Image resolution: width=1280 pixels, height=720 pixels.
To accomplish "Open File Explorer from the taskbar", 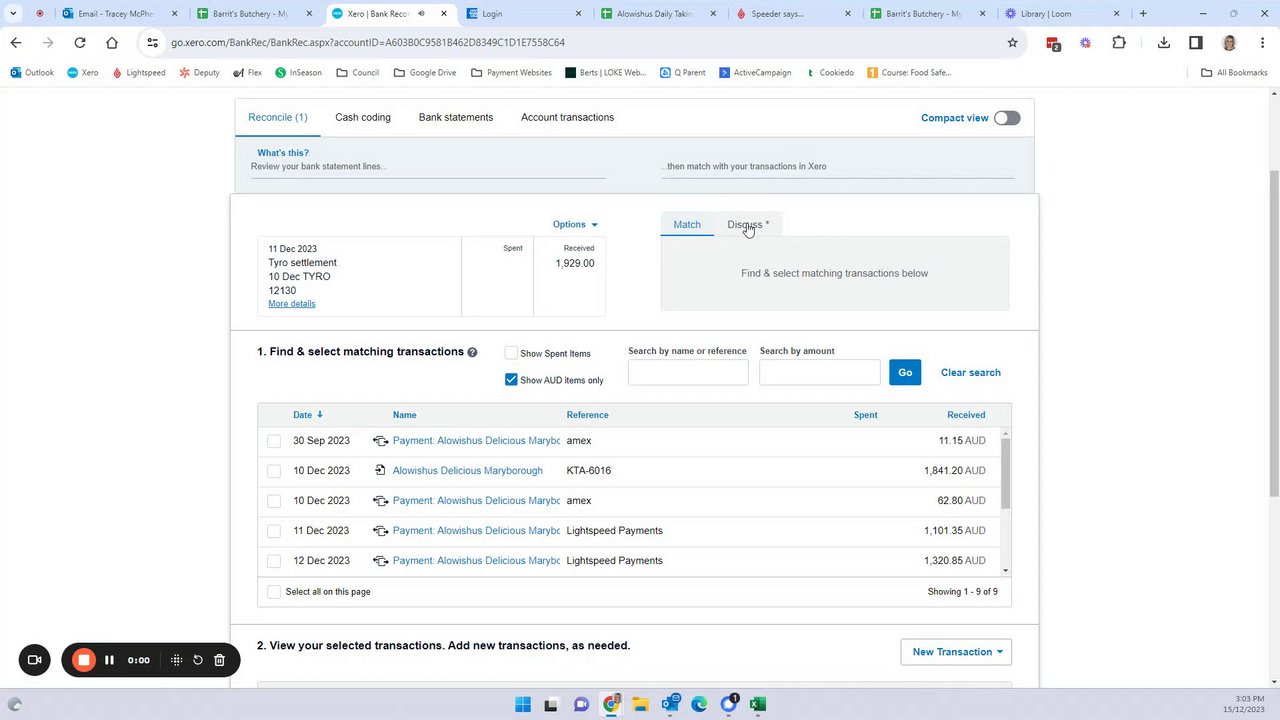I will click(640, 704).
